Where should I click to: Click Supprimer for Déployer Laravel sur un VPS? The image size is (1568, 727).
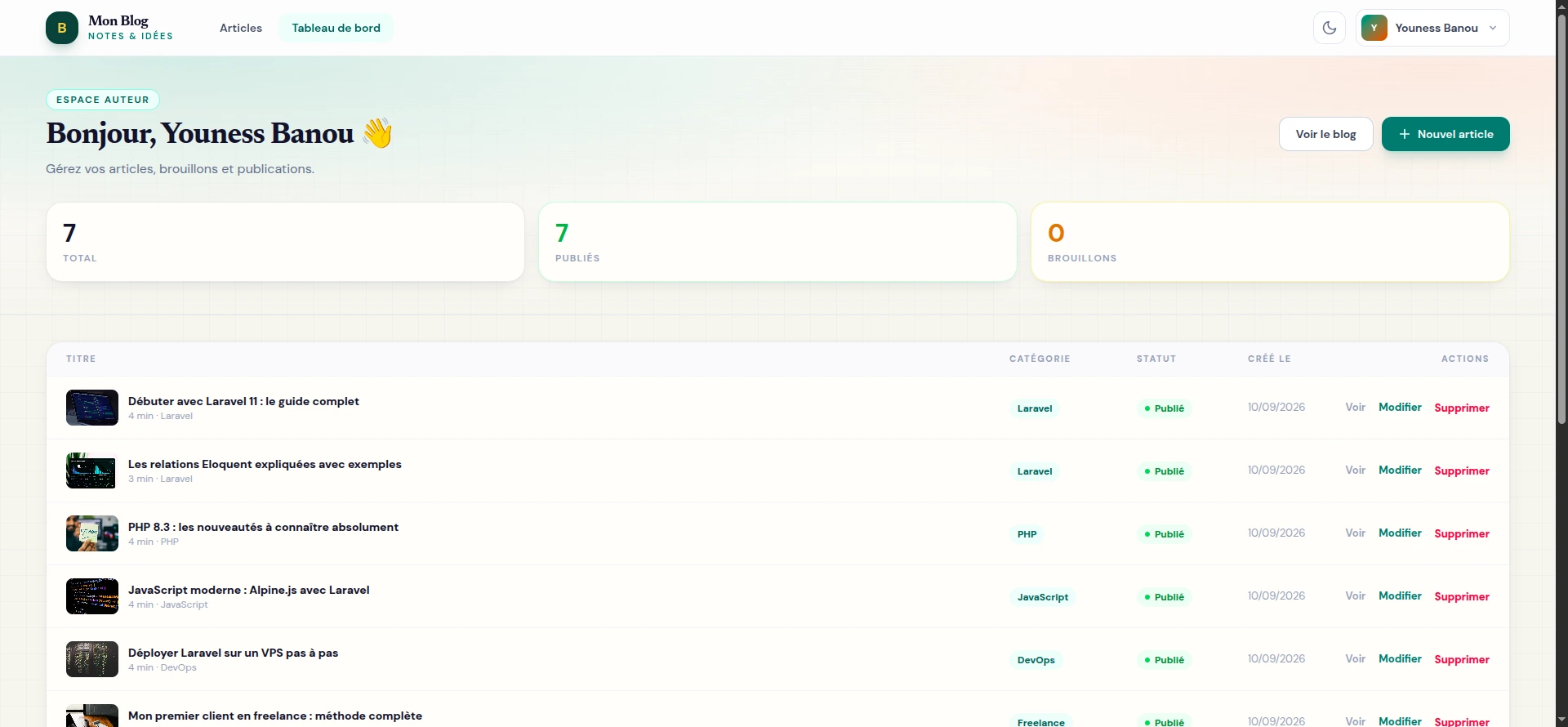pyautogui.click(x=1462, y=659)
